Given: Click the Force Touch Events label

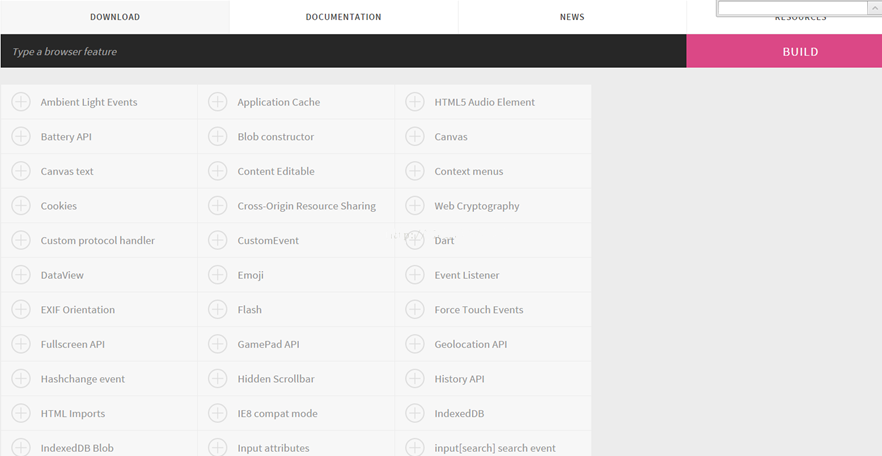Looking at the screenshot, I should point(478,310).
